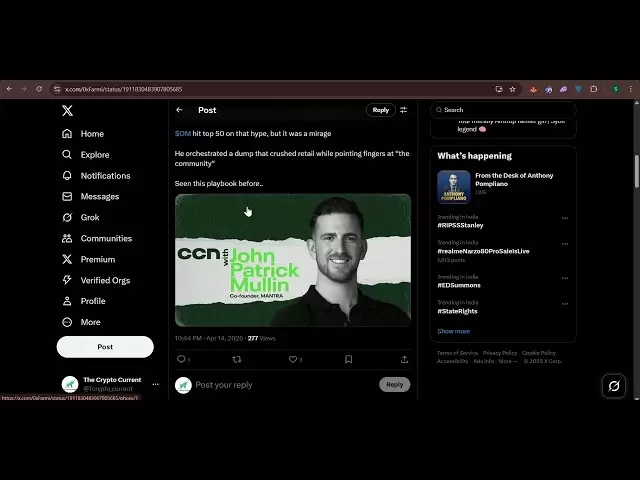This screenshot has width=640, height=480.
Task: Click the Home house icon
Action: click(x=67, y=134)
